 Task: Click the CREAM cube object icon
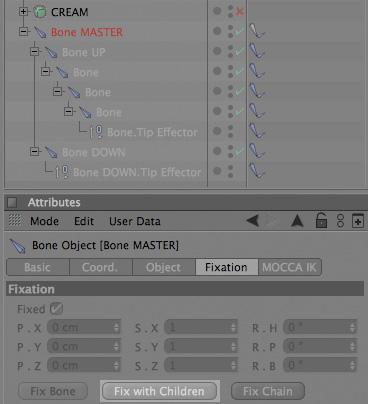[x=40, y=12]
